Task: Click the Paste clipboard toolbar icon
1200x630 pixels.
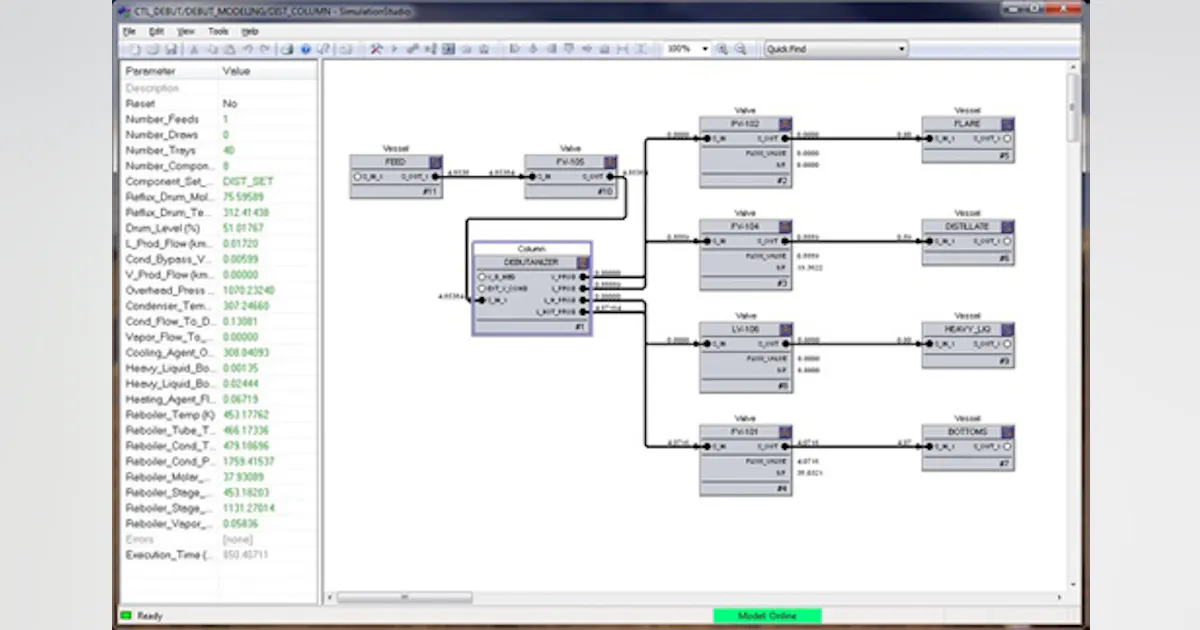Action: click(x=229, y=49)
